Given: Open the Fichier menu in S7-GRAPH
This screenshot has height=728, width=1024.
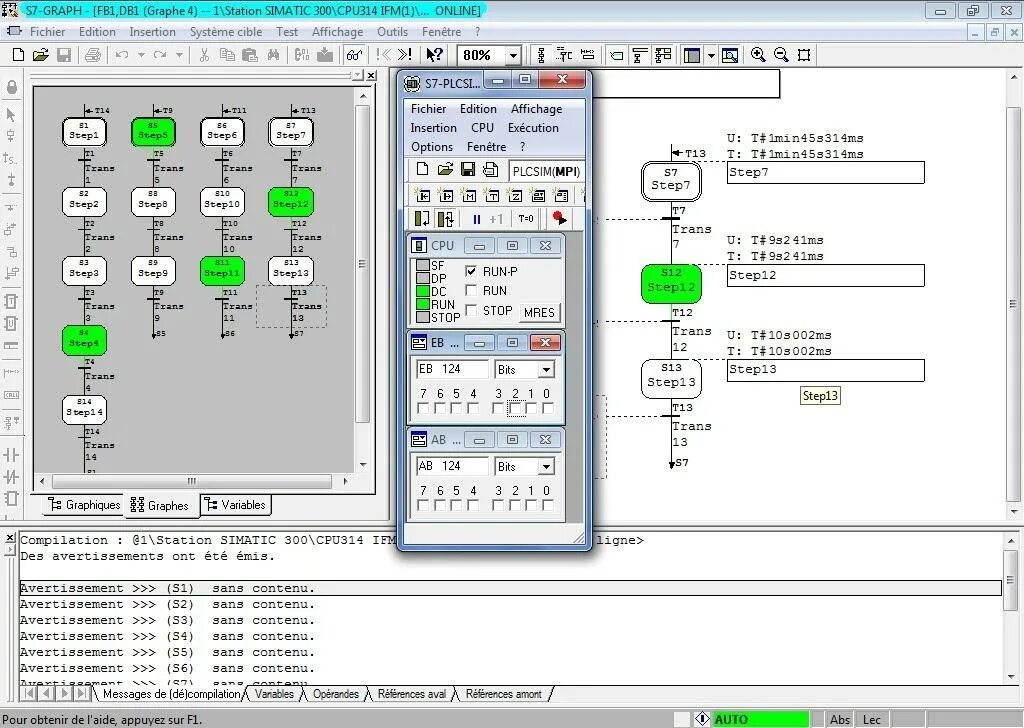Looking at the screenshot, I should pos(47,31).
